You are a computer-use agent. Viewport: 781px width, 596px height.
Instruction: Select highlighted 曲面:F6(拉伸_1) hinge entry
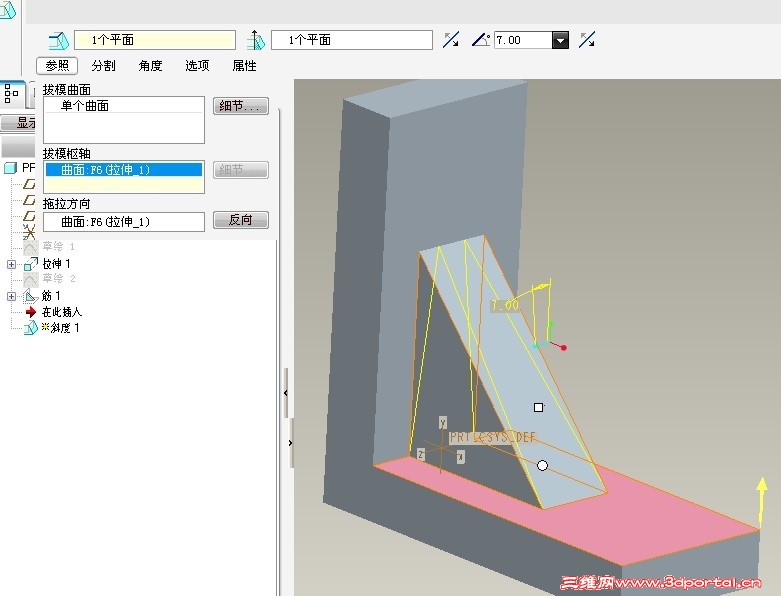(x=124, y=170)
